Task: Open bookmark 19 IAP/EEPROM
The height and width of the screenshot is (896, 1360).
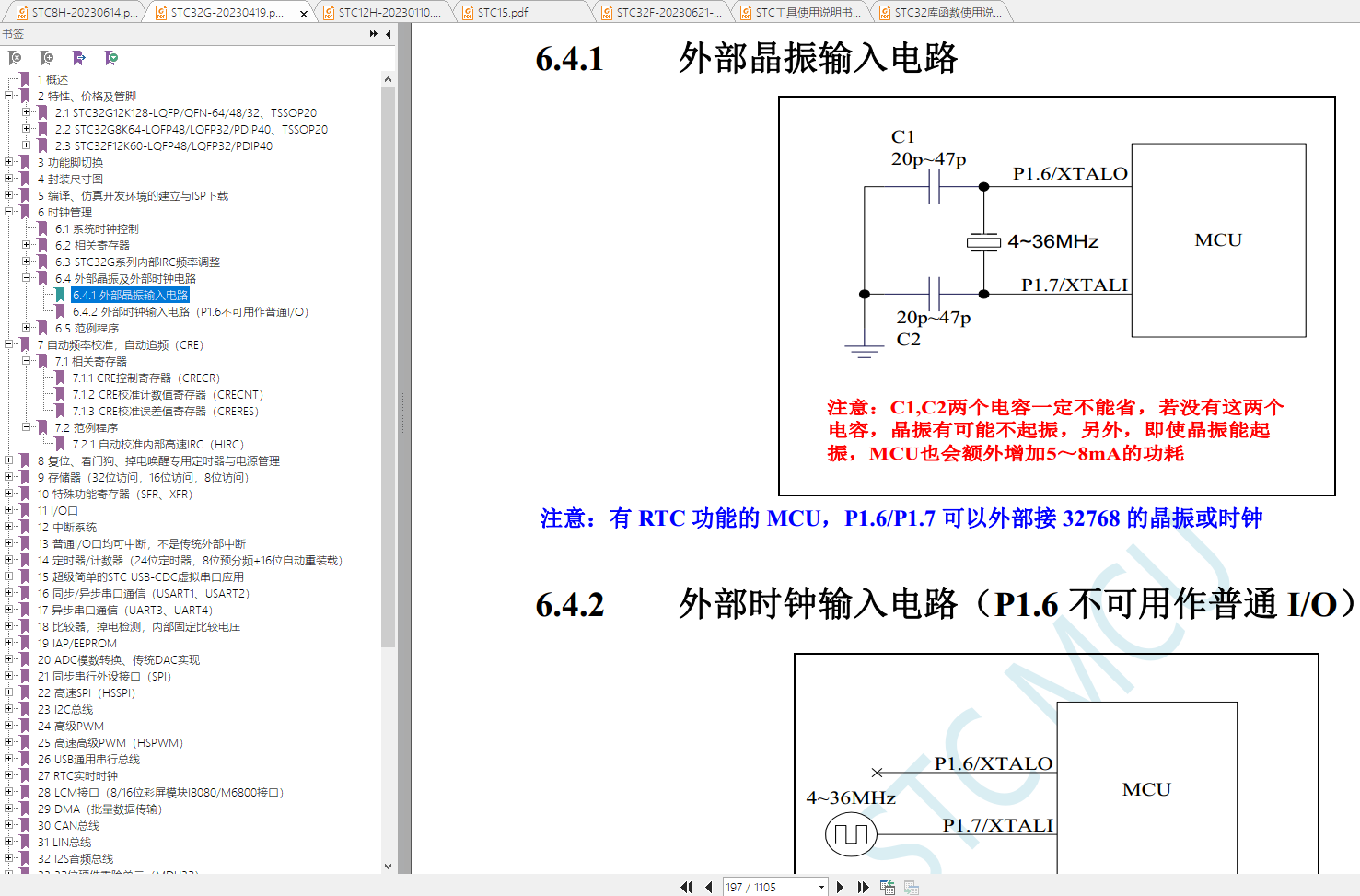Action: pos(77,643)
